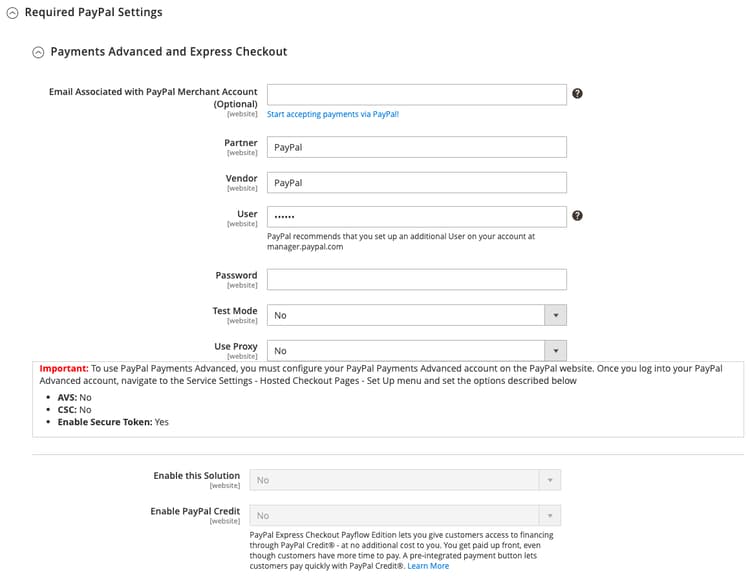Click the Test Mode dropdown arrow button

click(555, 315)
